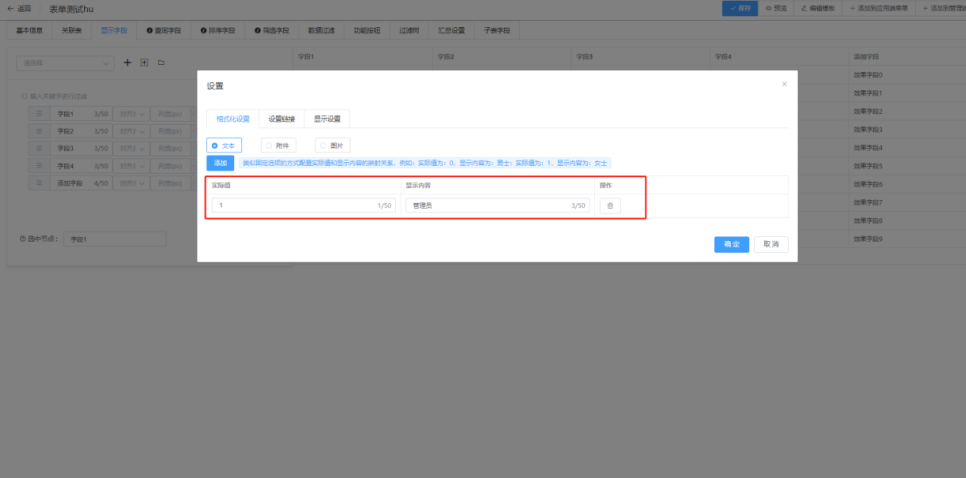Click the folder icon in left panel
The height and width of the screenshot is (478, 966).
click(x=161, y=63)
